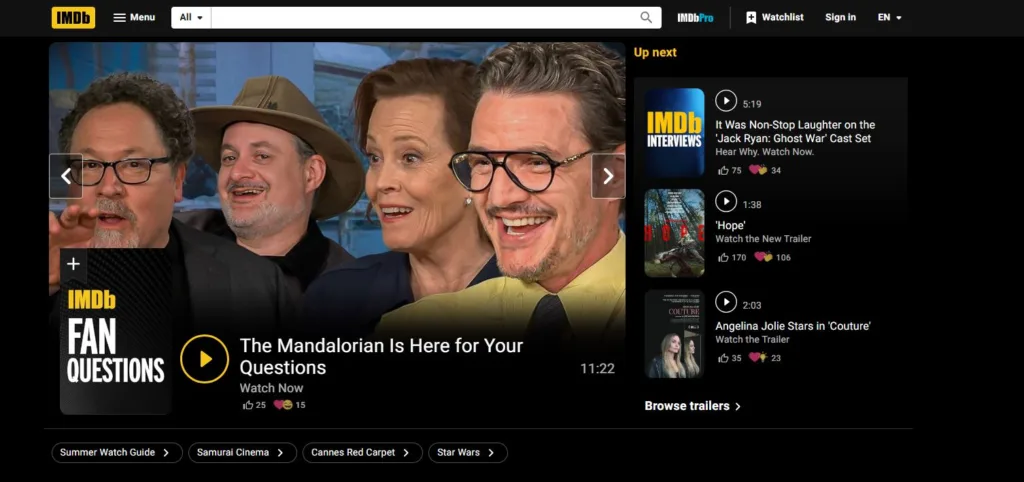
Task: Play the Jack Ryan: Ghost War interview
Action: [726, 101]
